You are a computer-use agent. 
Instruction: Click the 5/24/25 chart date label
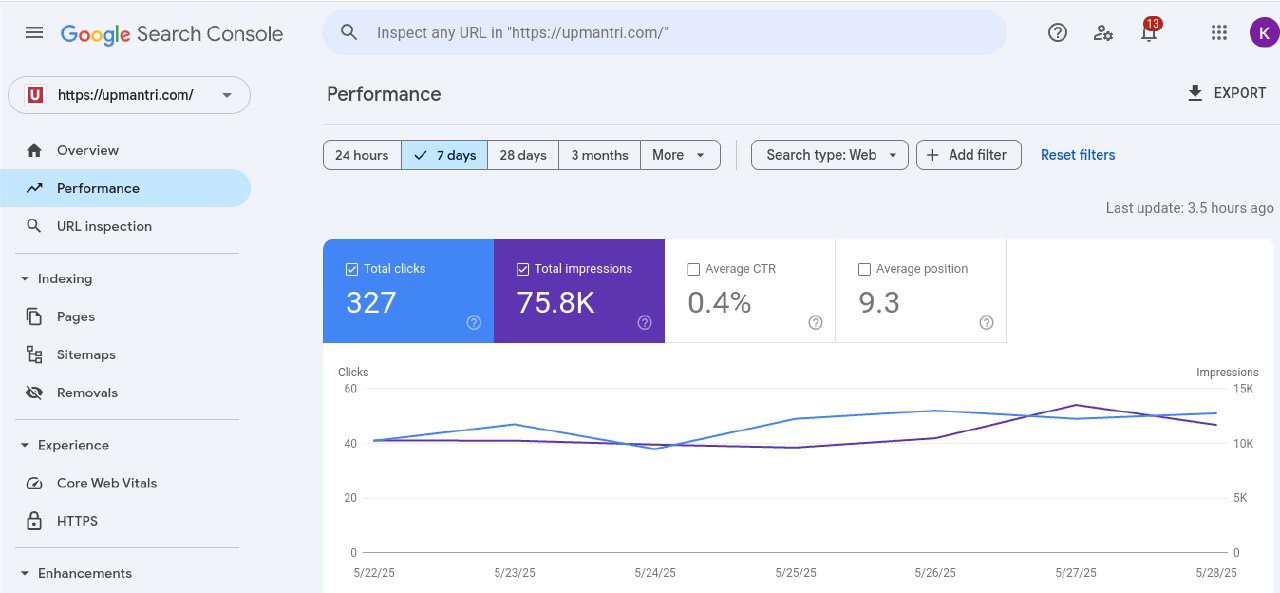[655, 573]
